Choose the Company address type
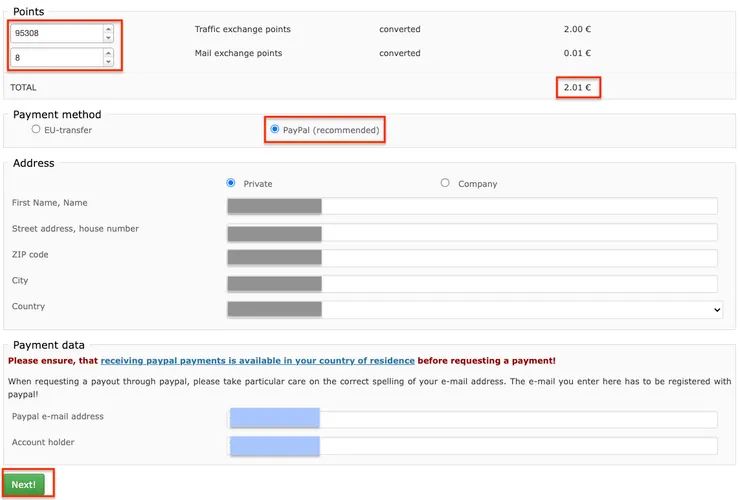 [445, 183]
